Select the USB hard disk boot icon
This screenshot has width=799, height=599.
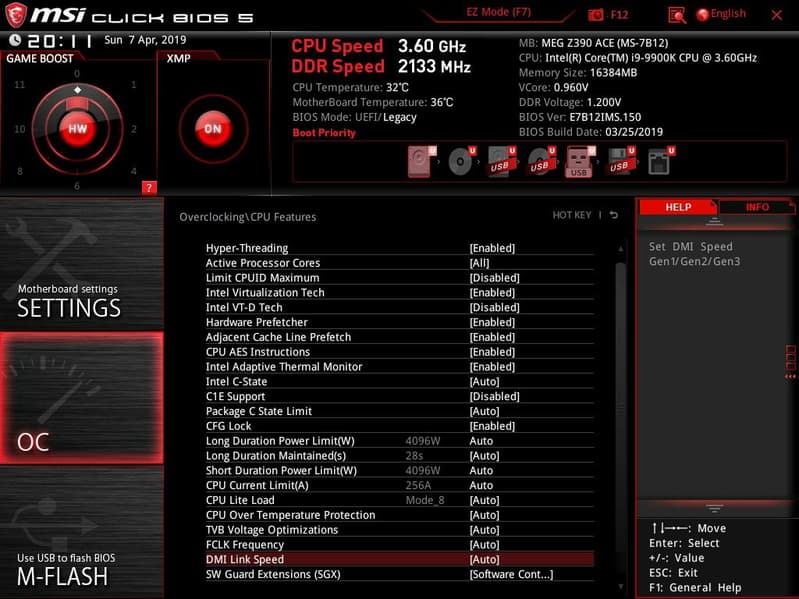coord(501,161)
